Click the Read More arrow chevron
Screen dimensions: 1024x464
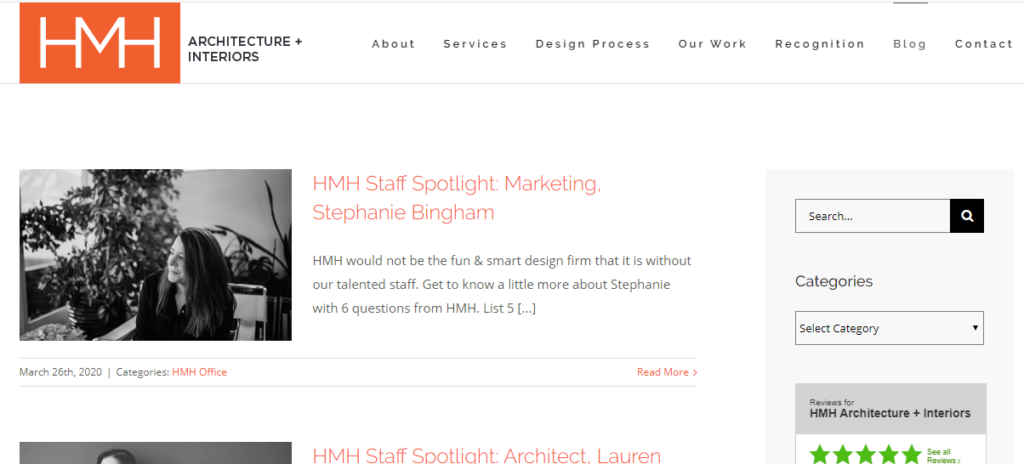coord(695,372)
